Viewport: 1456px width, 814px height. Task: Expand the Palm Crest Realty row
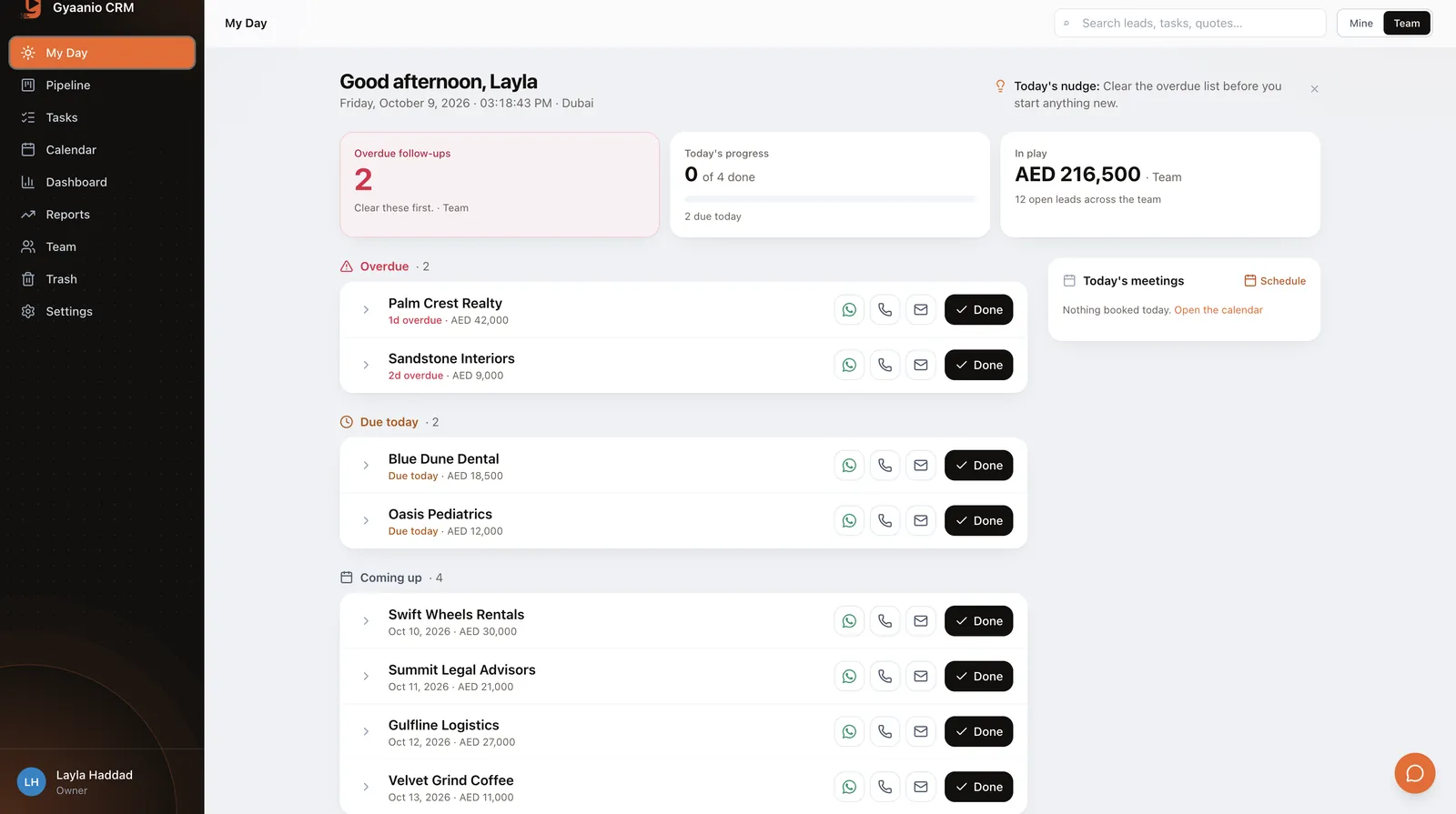tap(366, 310)
